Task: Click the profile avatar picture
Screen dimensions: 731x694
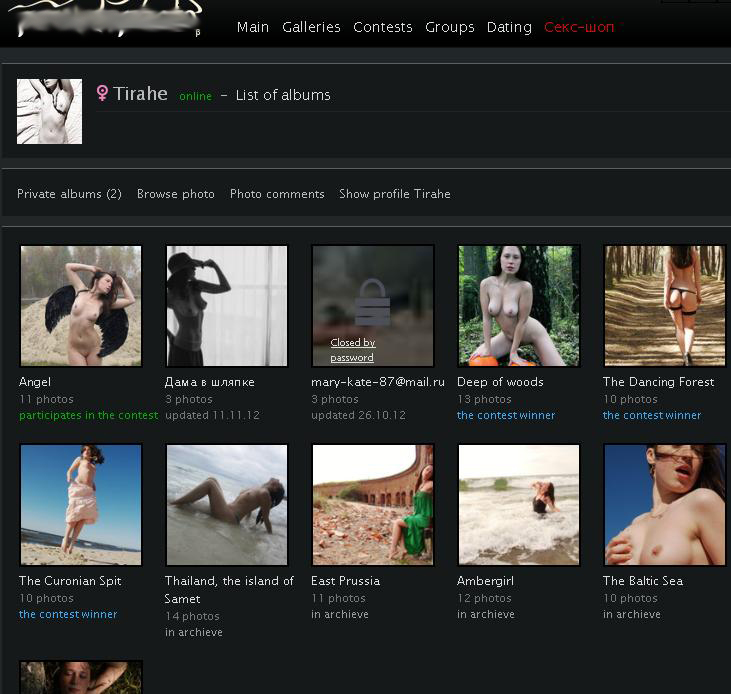Action: pyautogui.click(x=49, y=111)
